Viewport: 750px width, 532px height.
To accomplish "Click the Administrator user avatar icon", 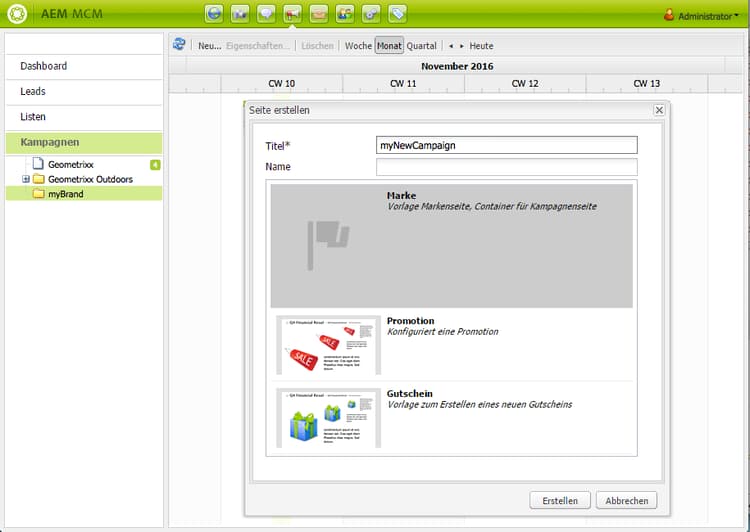I will pyautogui.click(x=669, y=15).
